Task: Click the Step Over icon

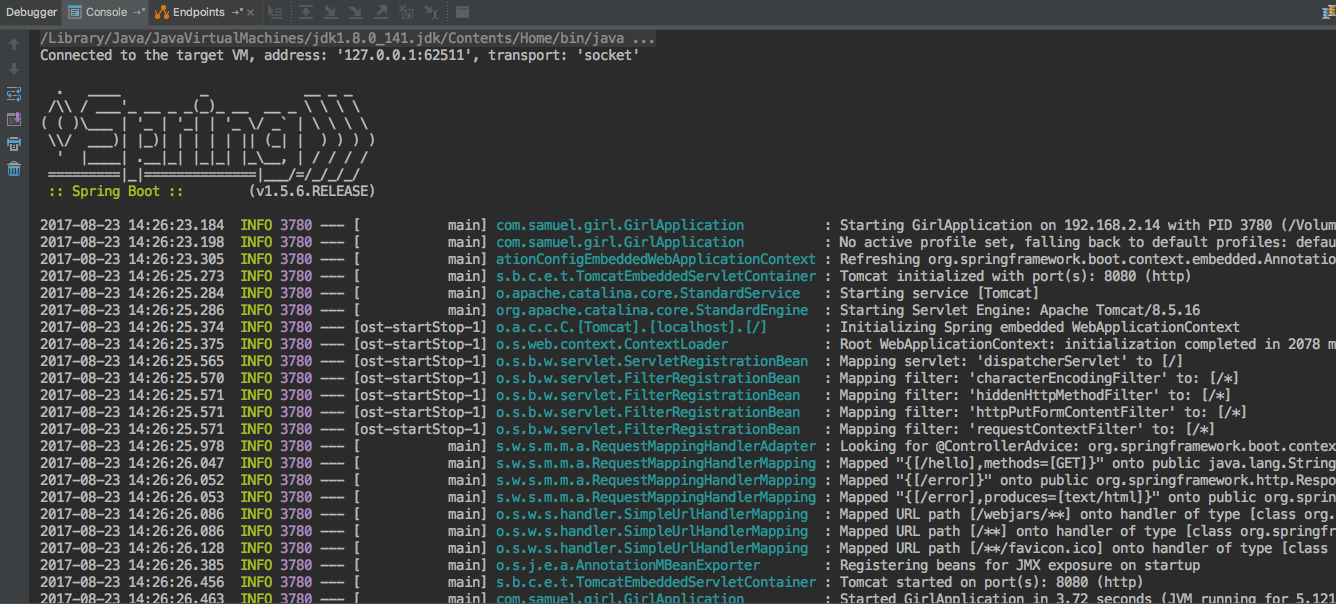Action: click(306, 12)
